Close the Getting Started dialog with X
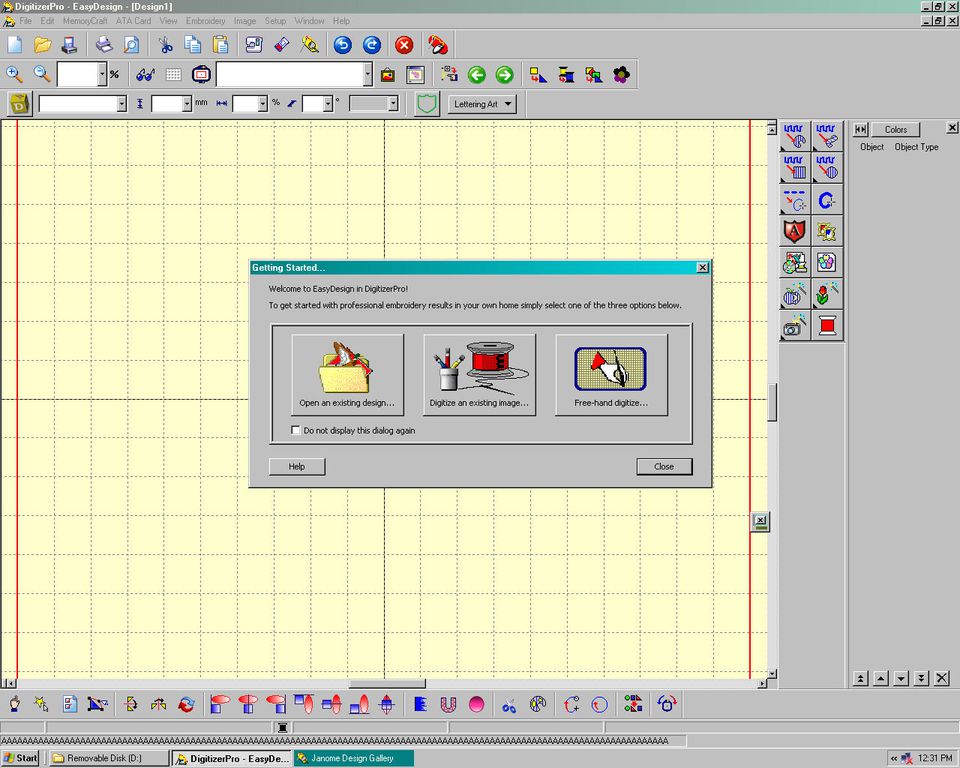 pyautogui.click(x=703, y=268)
